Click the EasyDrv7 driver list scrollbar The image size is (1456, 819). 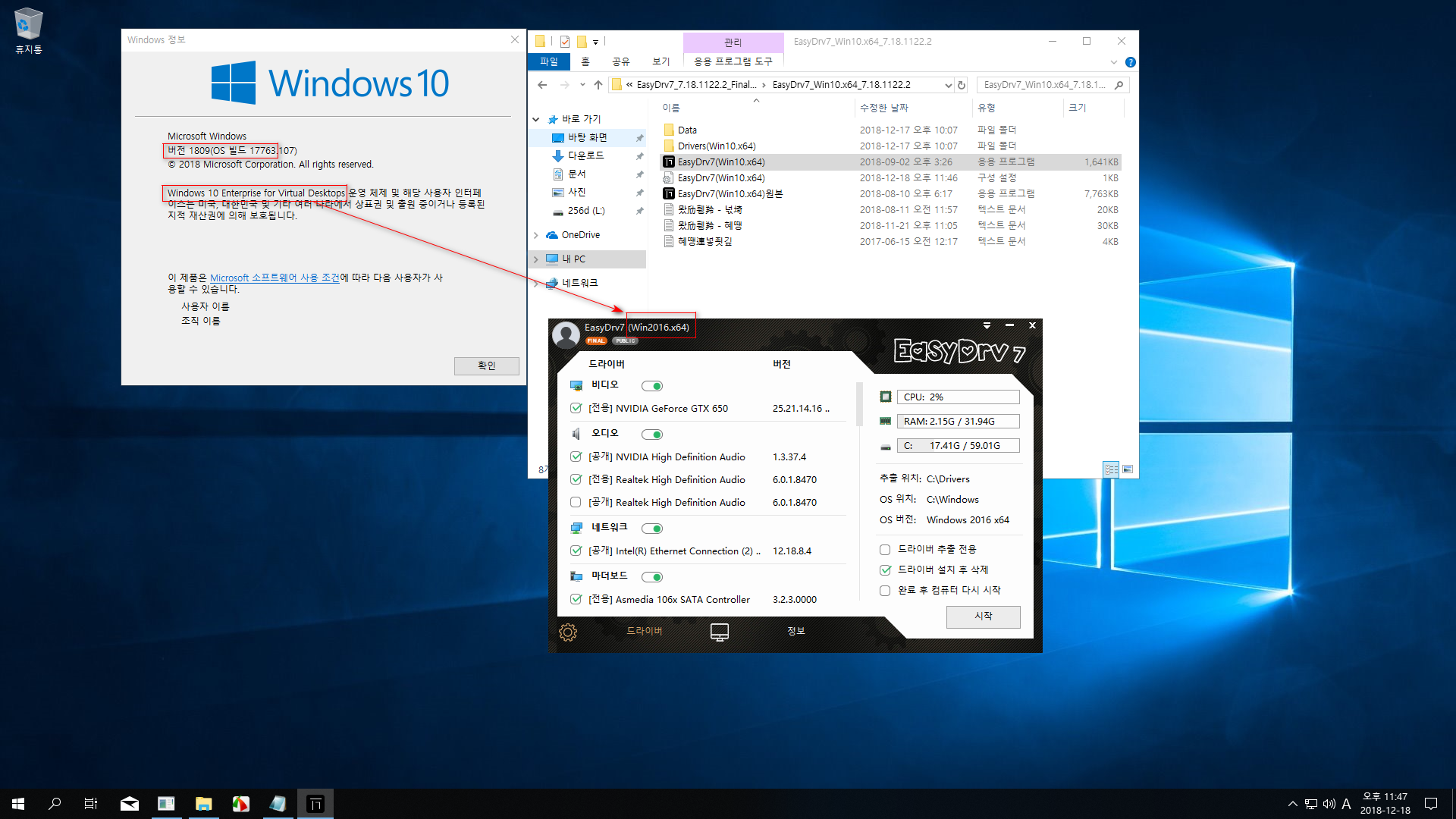coord(859,405)
